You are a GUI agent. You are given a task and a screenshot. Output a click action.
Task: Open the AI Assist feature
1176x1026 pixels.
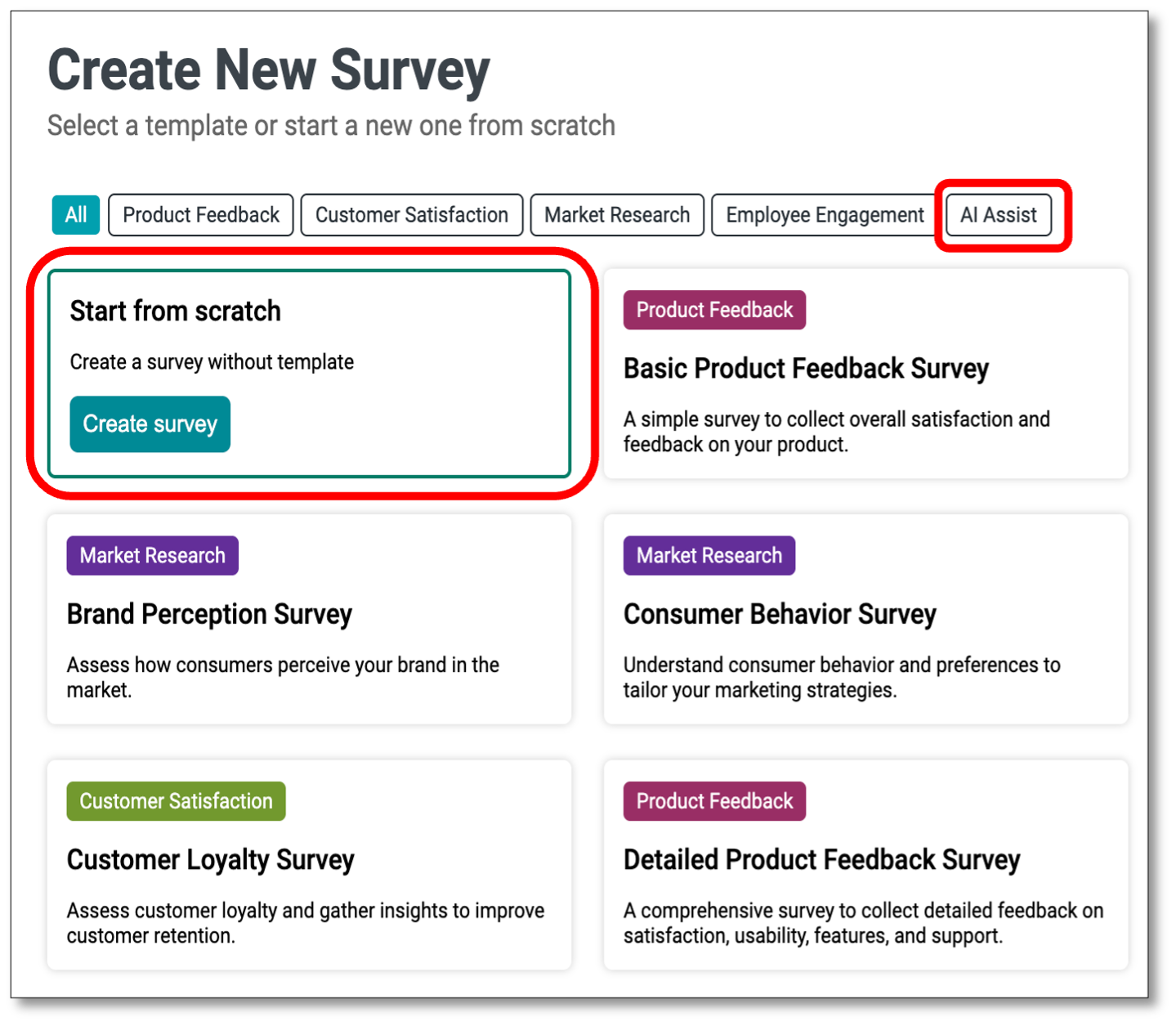pyautogui.click(x=998, y=214)
